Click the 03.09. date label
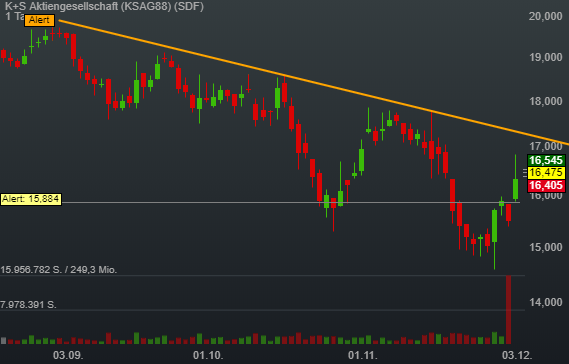This screenshot has height=364, width=569. click(x=68, y=355)
